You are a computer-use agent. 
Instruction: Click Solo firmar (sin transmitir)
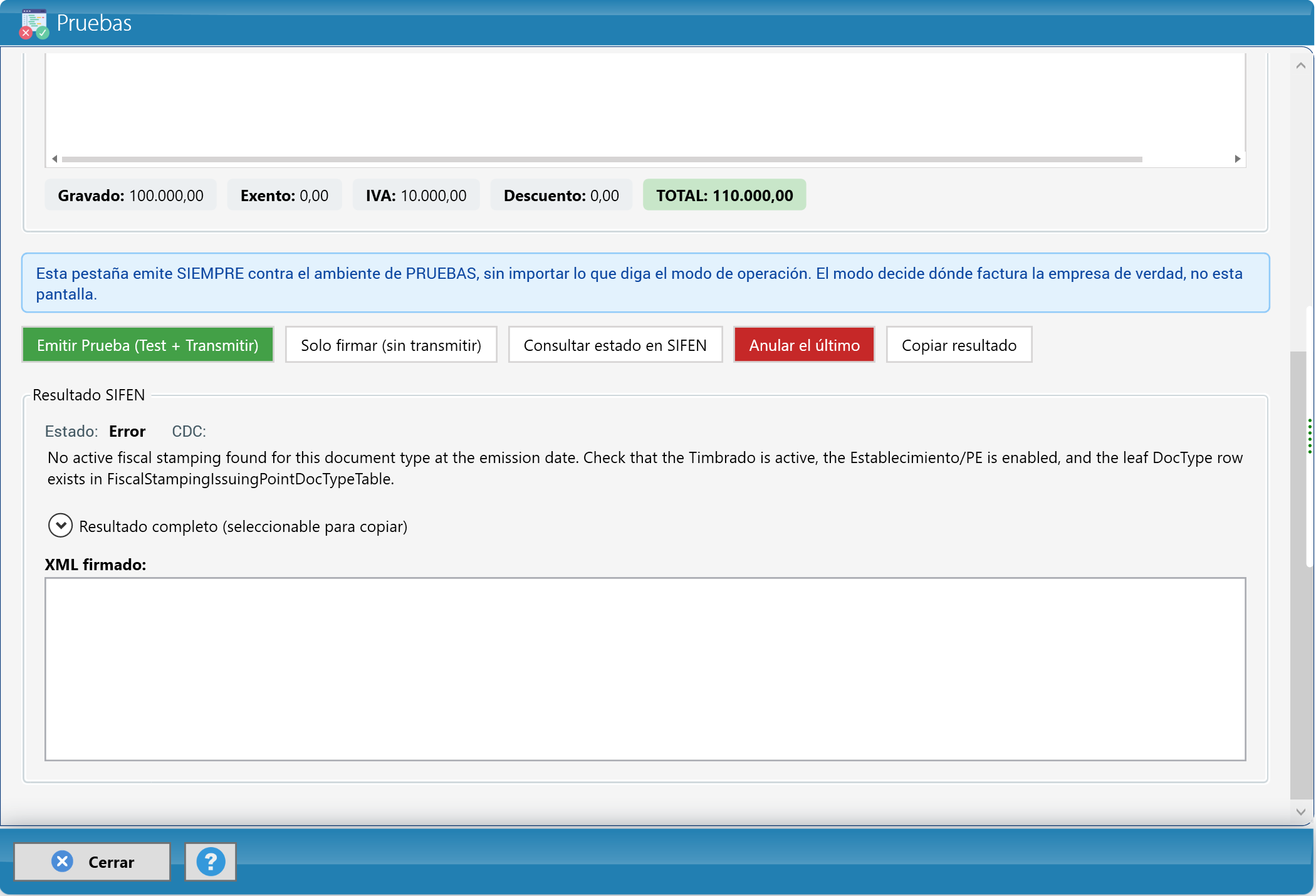[x=391, y=345]
